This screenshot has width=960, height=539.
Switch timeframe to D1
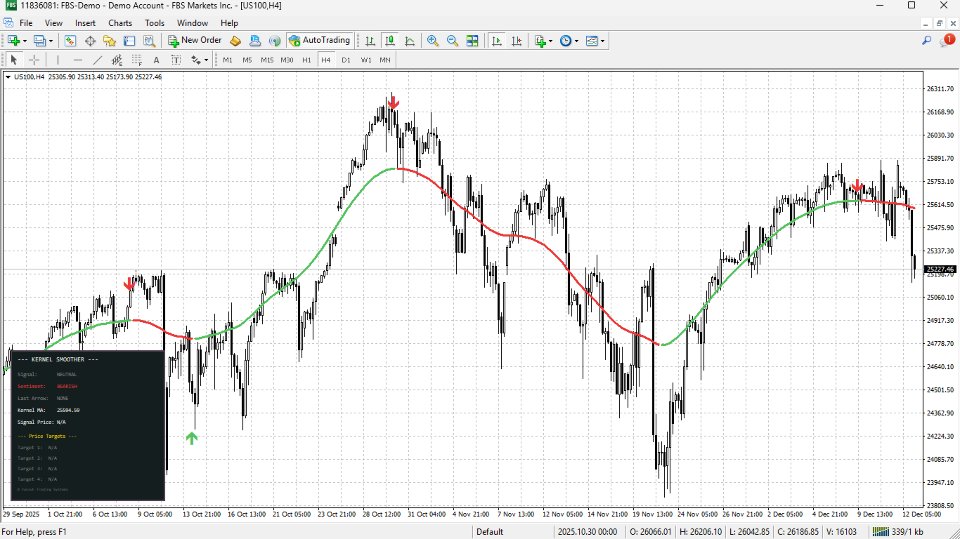coord(346,60)
